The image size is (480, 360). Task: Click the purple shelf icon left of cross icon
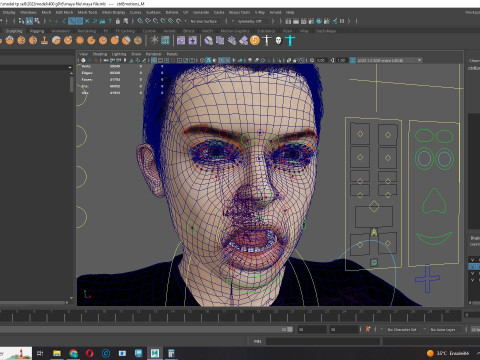click(181, 41)
